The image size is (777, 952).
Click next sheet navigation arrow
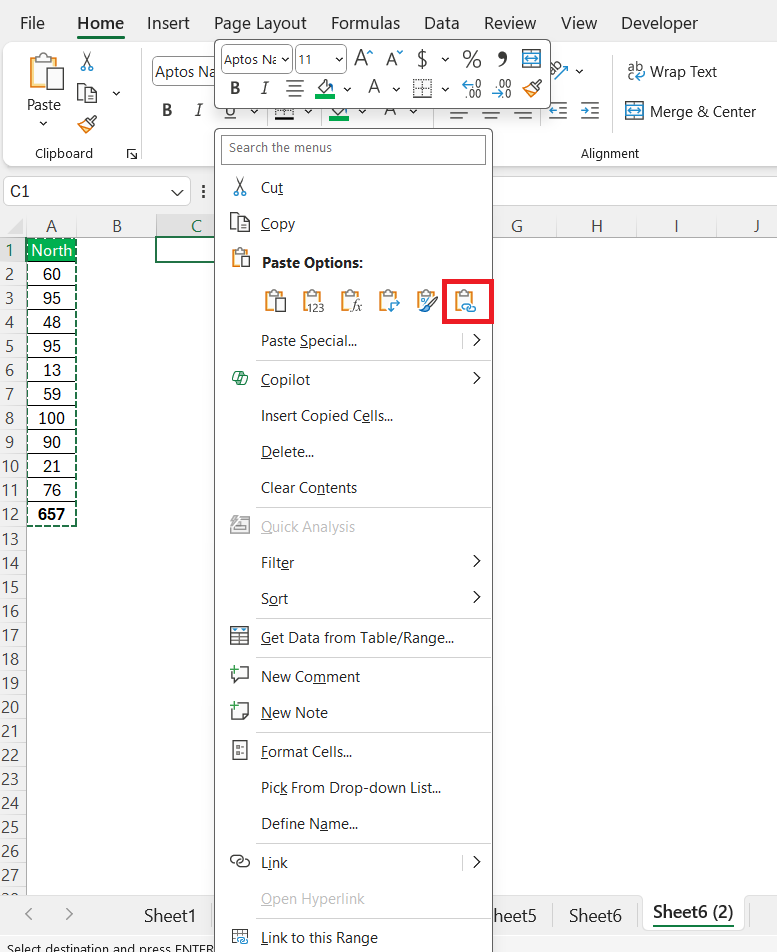point(69,914)
